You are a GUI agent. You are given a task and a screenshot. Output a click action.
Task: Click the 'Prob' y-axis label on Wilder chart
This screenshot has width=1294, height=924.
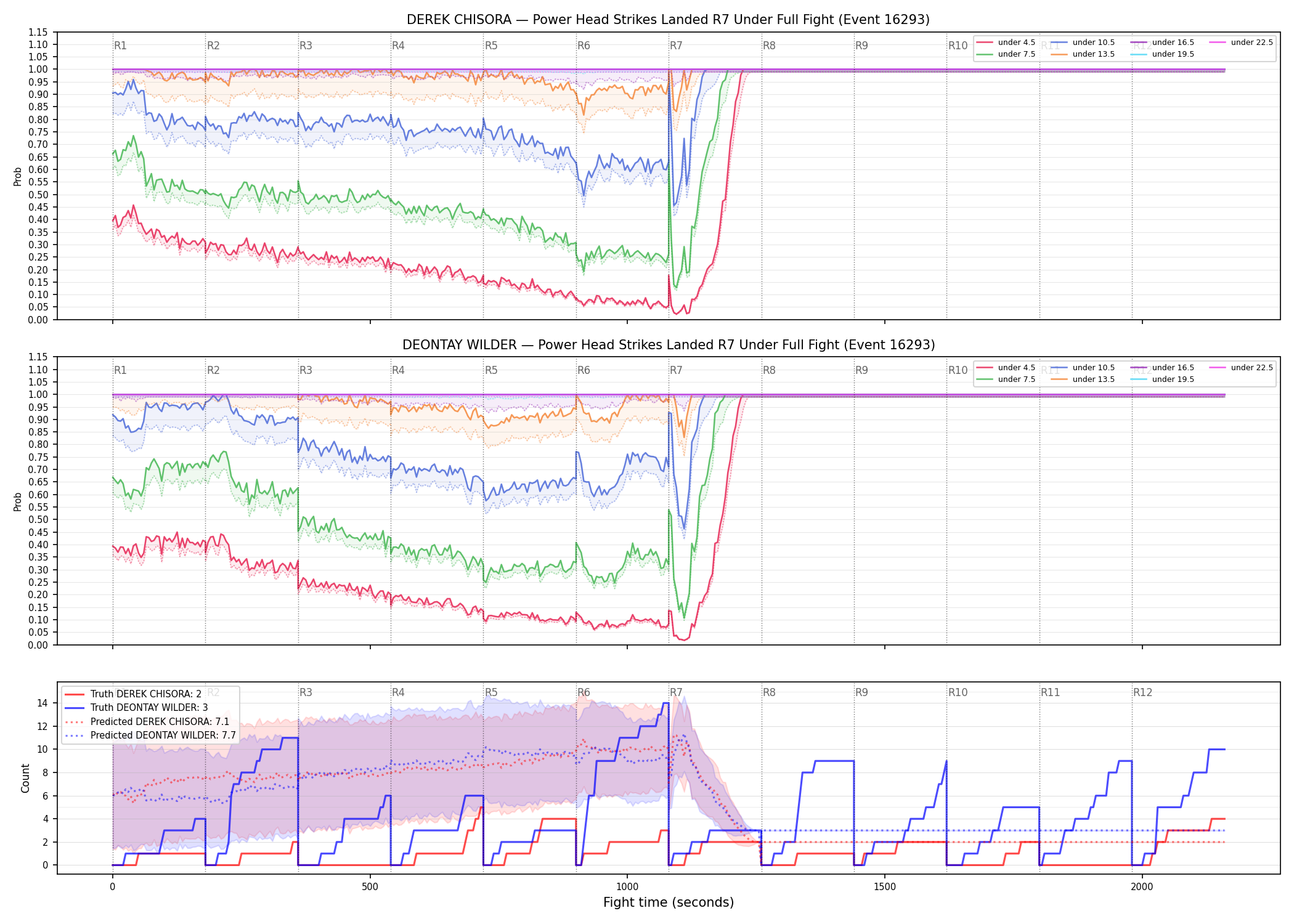pyautogui.click(x=18, y=501)
